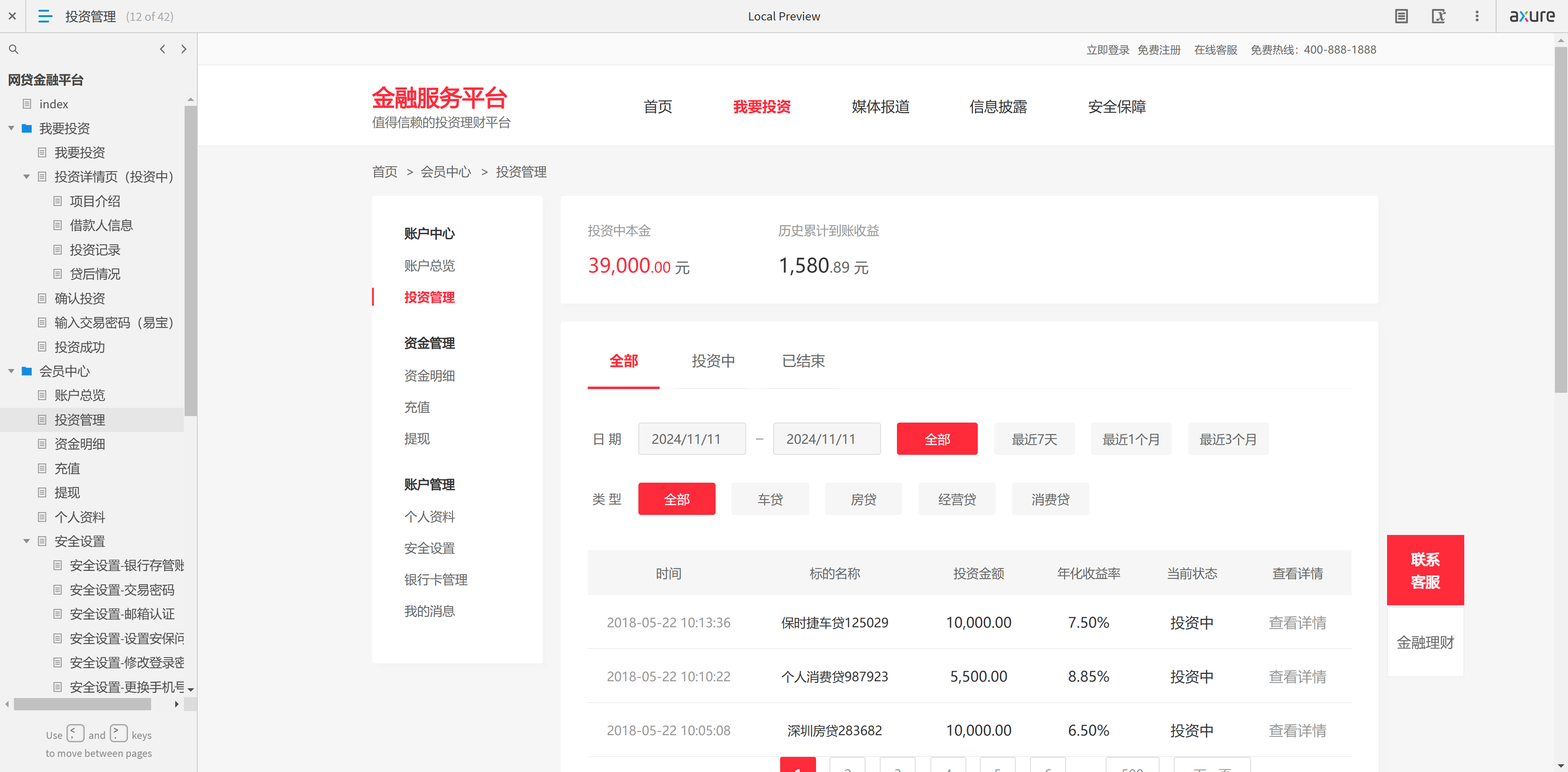Collapse the 我要投资 folder in sitemap
Viewport: 1568px width, 772px height.
coord(11,128)
